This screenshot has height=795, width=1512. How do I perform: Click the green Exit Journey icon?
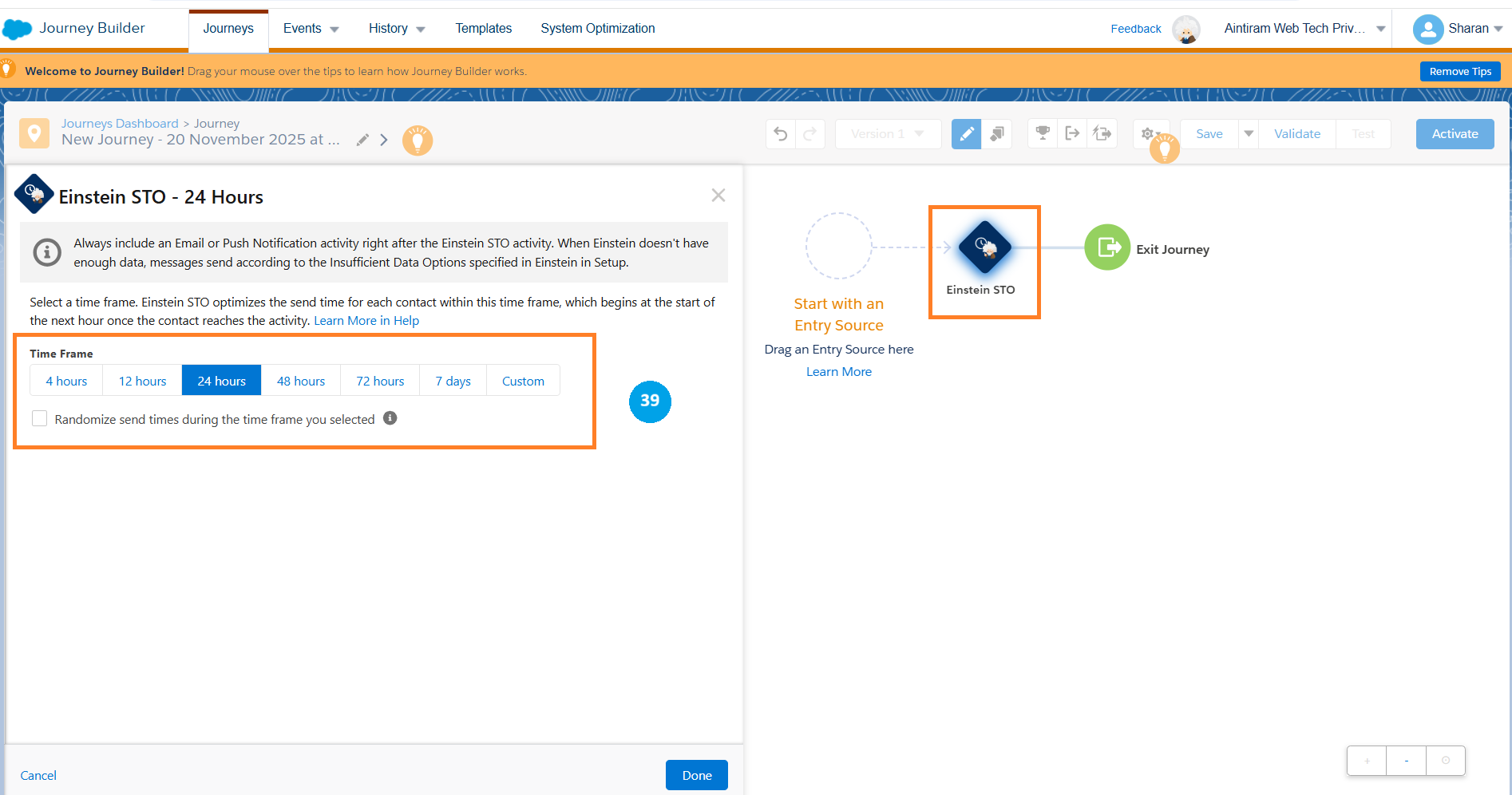tap(1107, 248)
